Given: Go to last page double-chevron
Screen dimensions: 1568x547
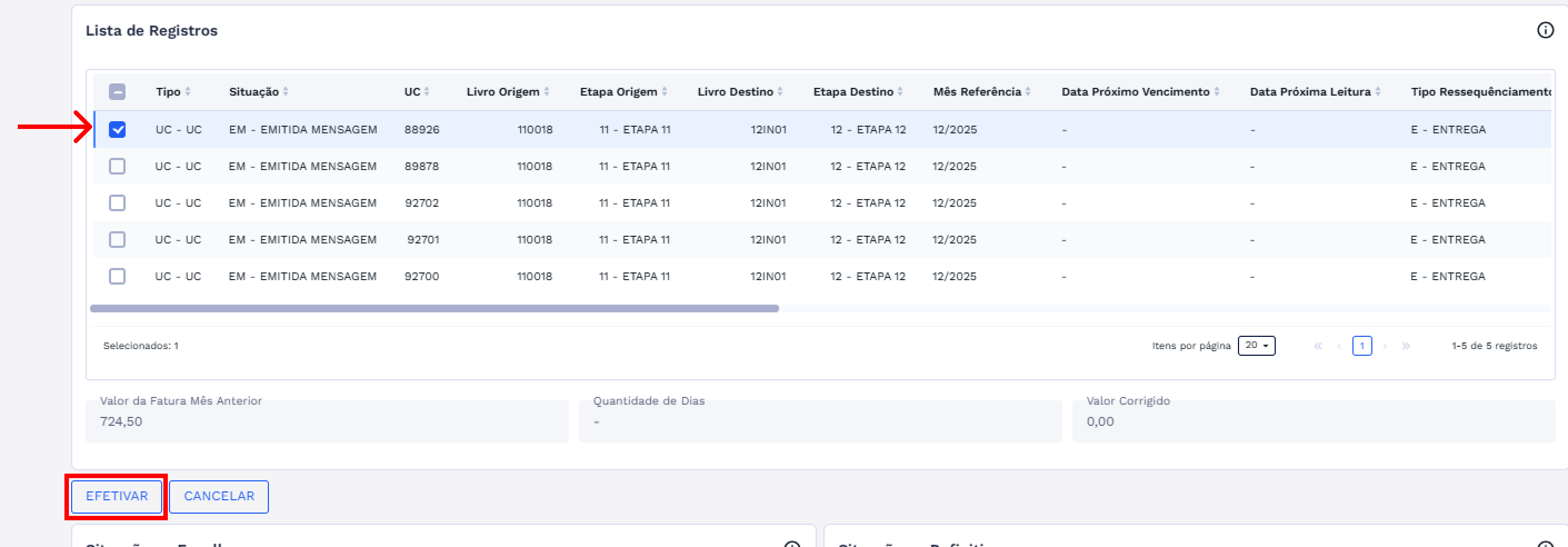Looking at the screenshot, I should click(1406, 346).
